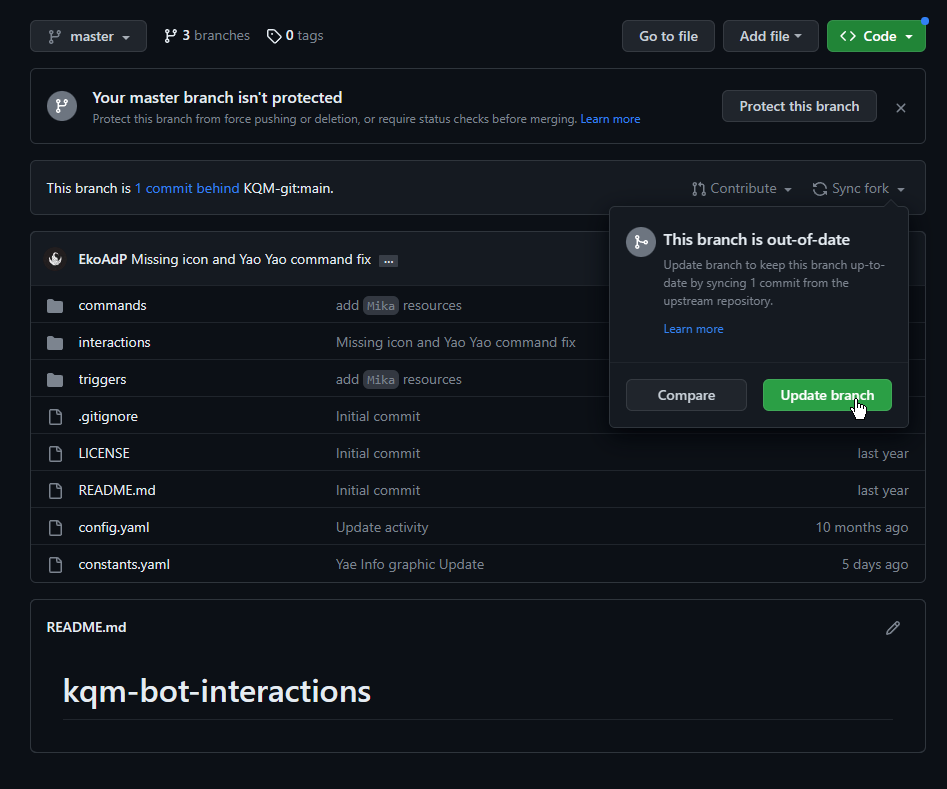The image size is (947, 789).
Task: Collapse the Sync fork dropdown
Action: (859, 188)
